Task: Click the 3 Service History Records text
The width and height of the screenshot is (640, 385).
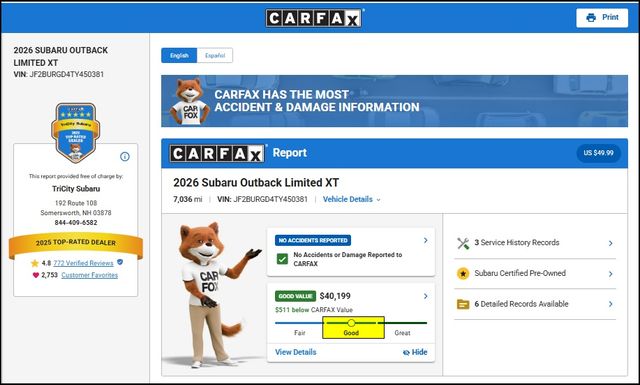Action: pos(517,243)
